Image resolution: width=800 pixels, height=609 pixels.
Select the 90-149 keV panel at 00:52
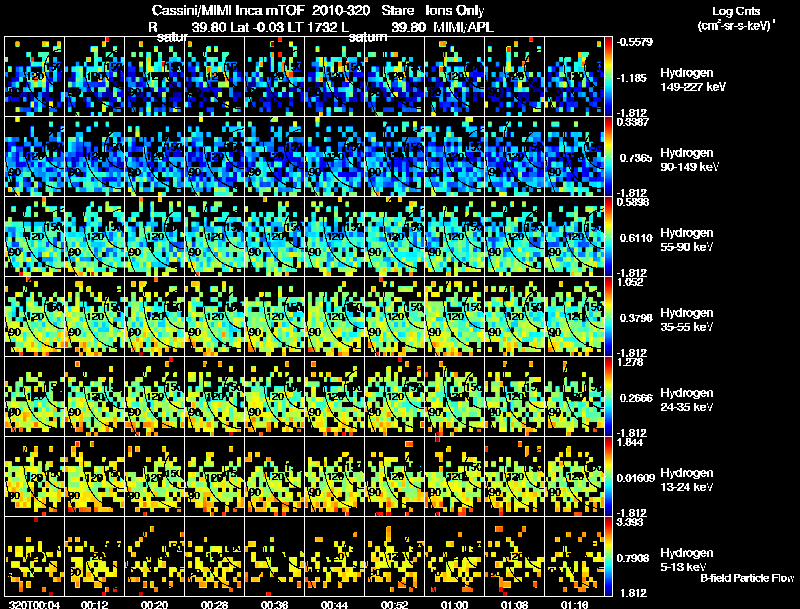coord(394,157)
